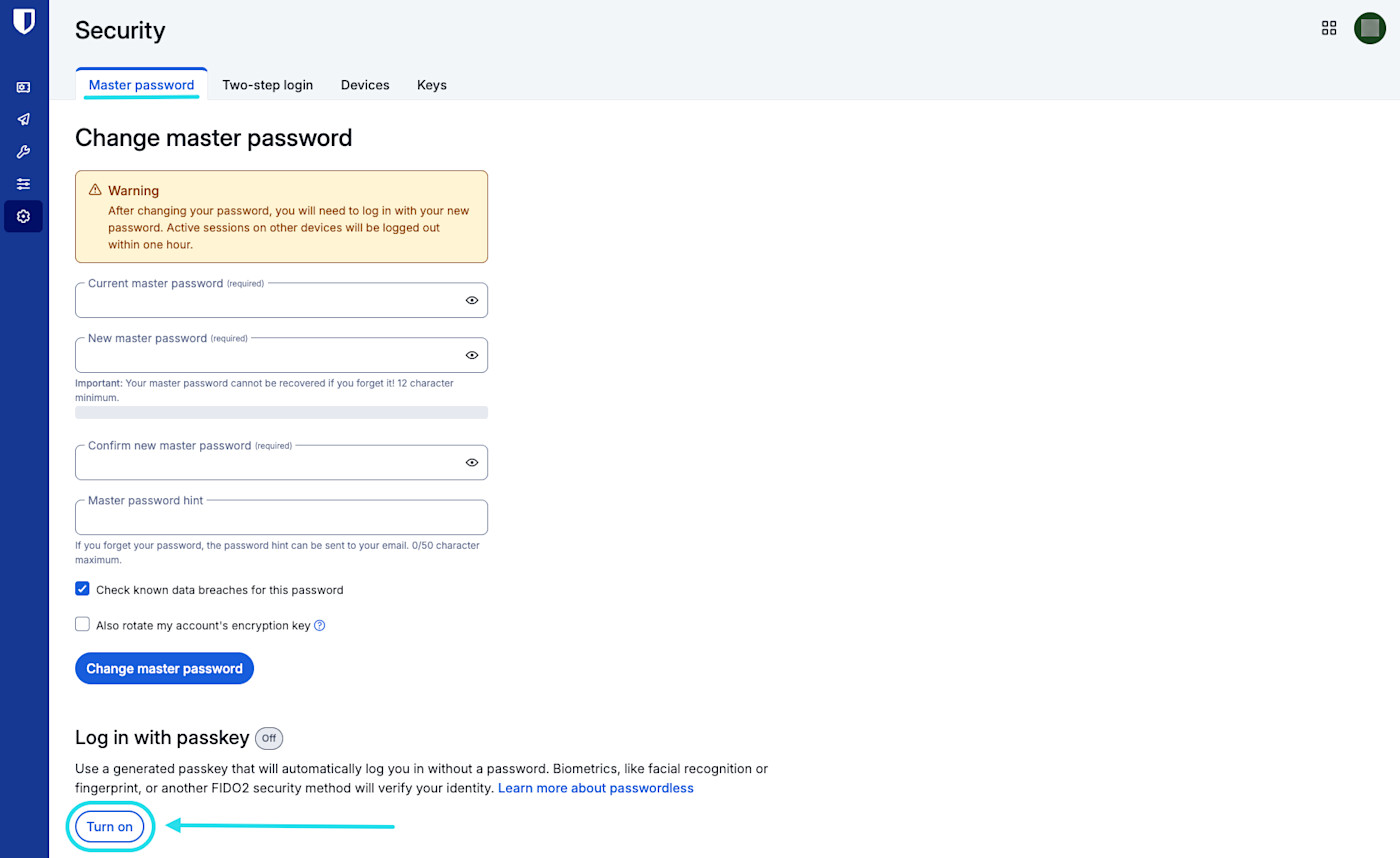
Task: Click the Master password hint field
Action: coord(280,516)
